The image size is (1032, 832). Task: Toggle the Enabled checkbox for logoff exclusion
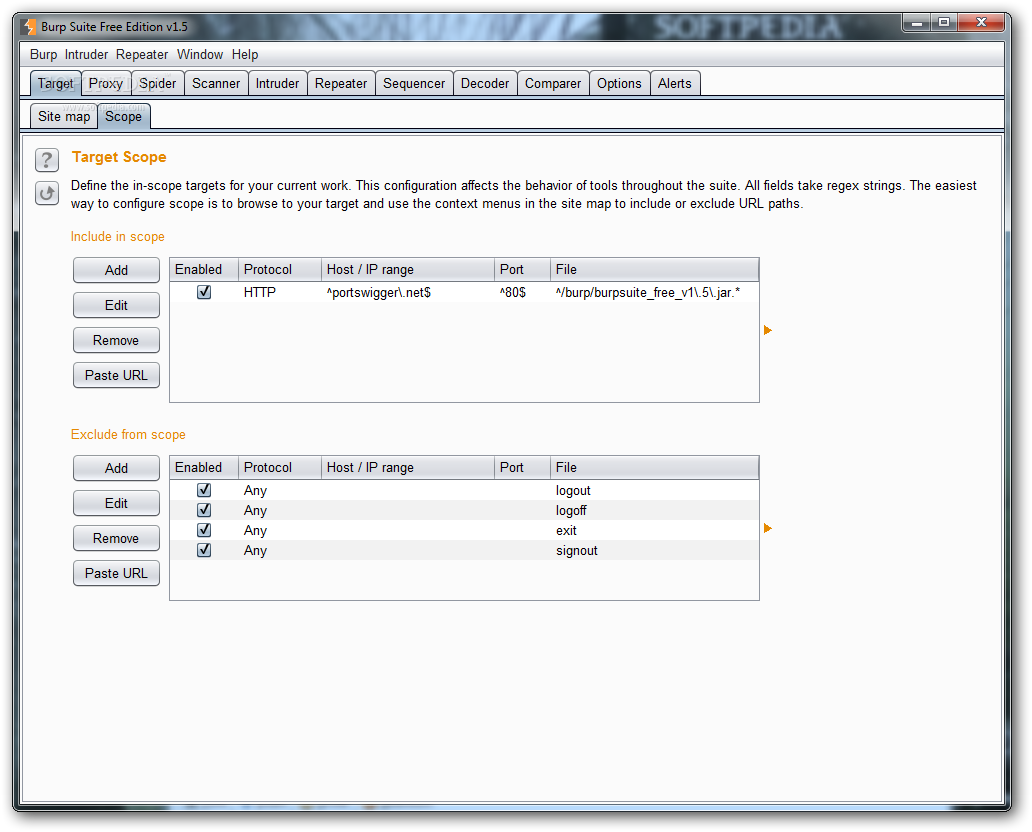click(x=204, y=510)
